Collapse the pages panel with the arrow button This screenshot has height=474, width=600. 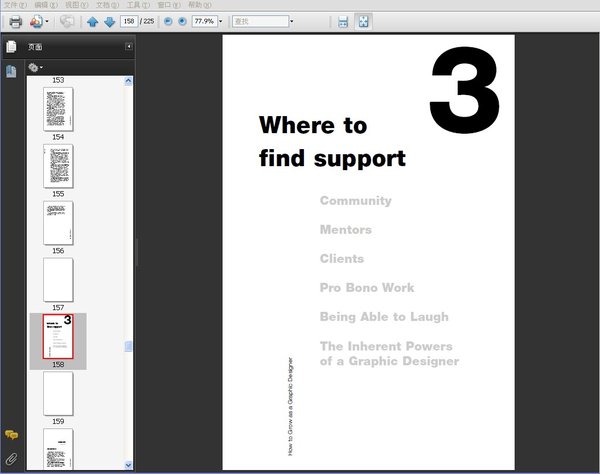129,46
